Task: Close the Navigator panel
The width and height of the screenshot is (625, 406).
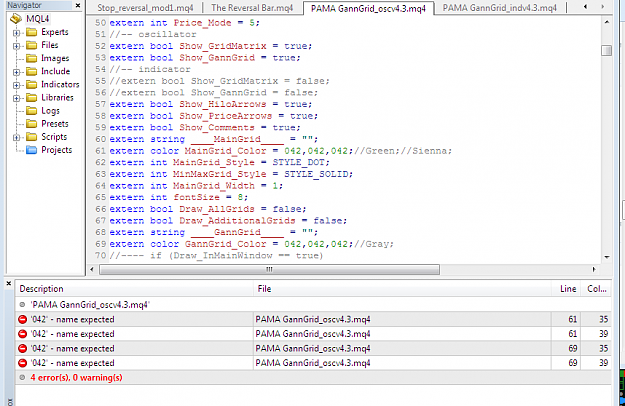Action: [78, 6]
